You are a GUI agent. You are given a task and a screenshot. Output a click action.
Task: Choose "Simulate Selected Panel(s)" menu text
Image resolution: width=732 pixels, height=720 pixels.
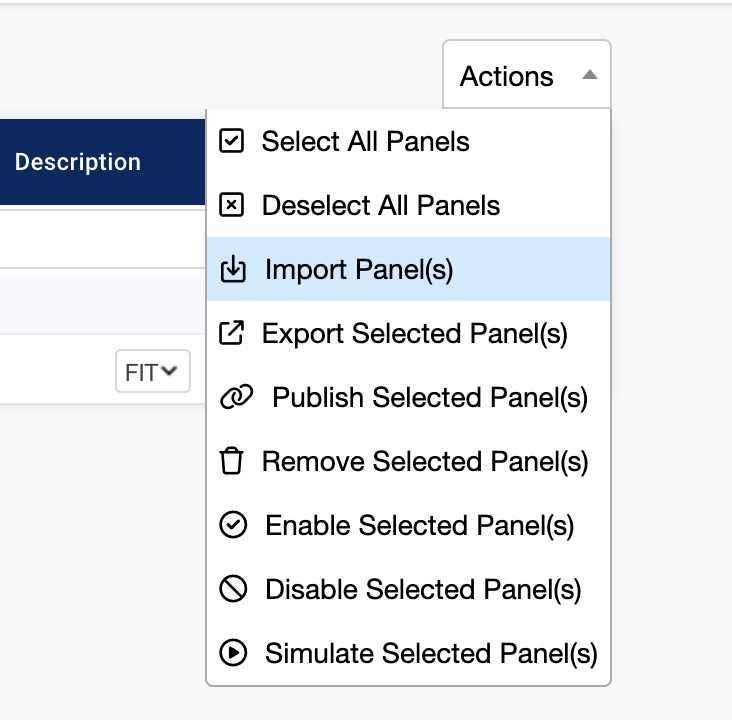click(431, 654)
